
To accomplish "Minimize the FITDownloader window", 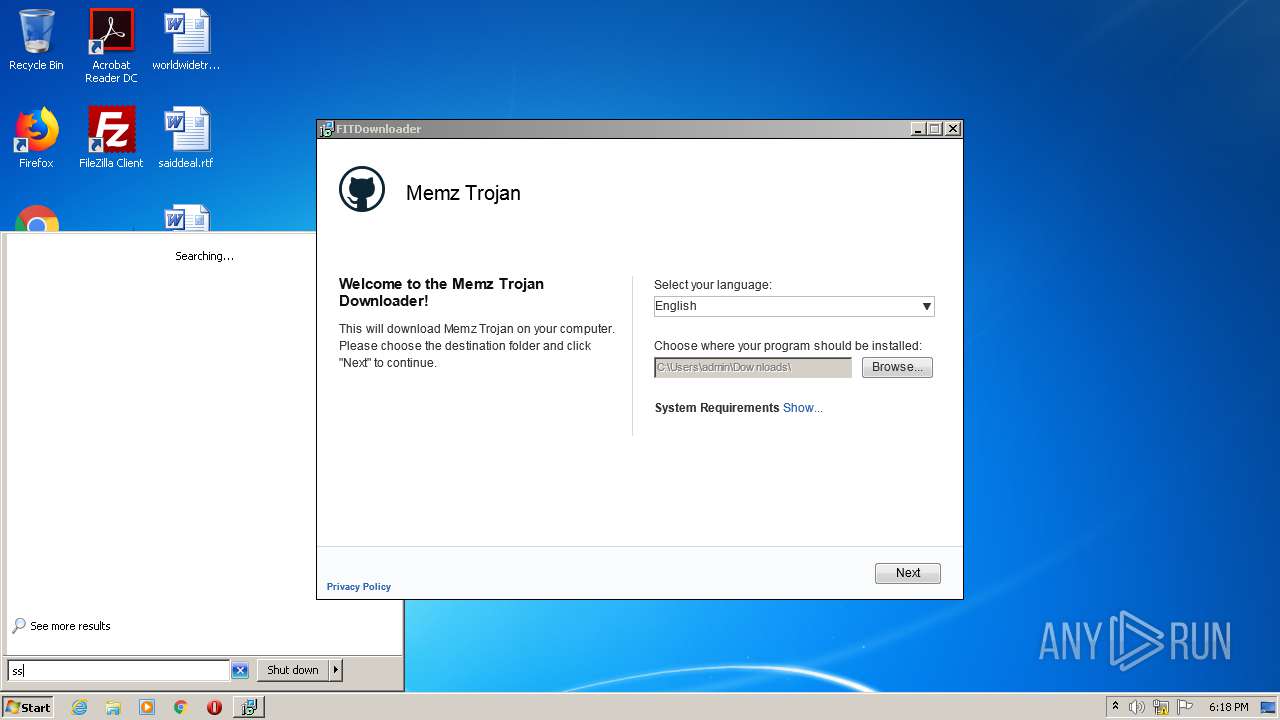I will pyautogui.click(x=918, y=129).
